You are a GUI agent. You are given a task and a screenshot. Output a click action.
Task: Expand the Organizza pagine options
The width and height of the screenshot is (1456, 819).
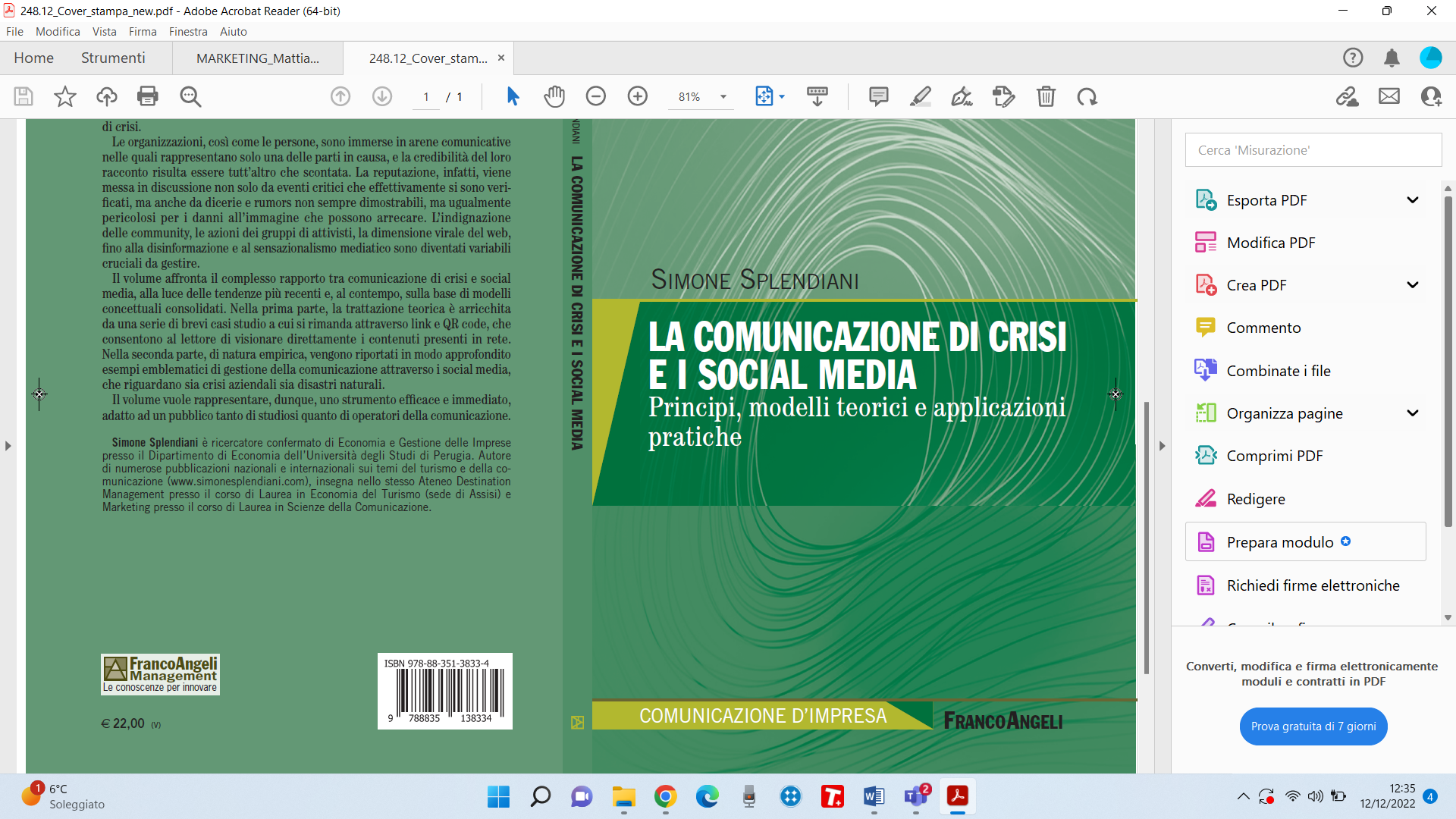1412,413
